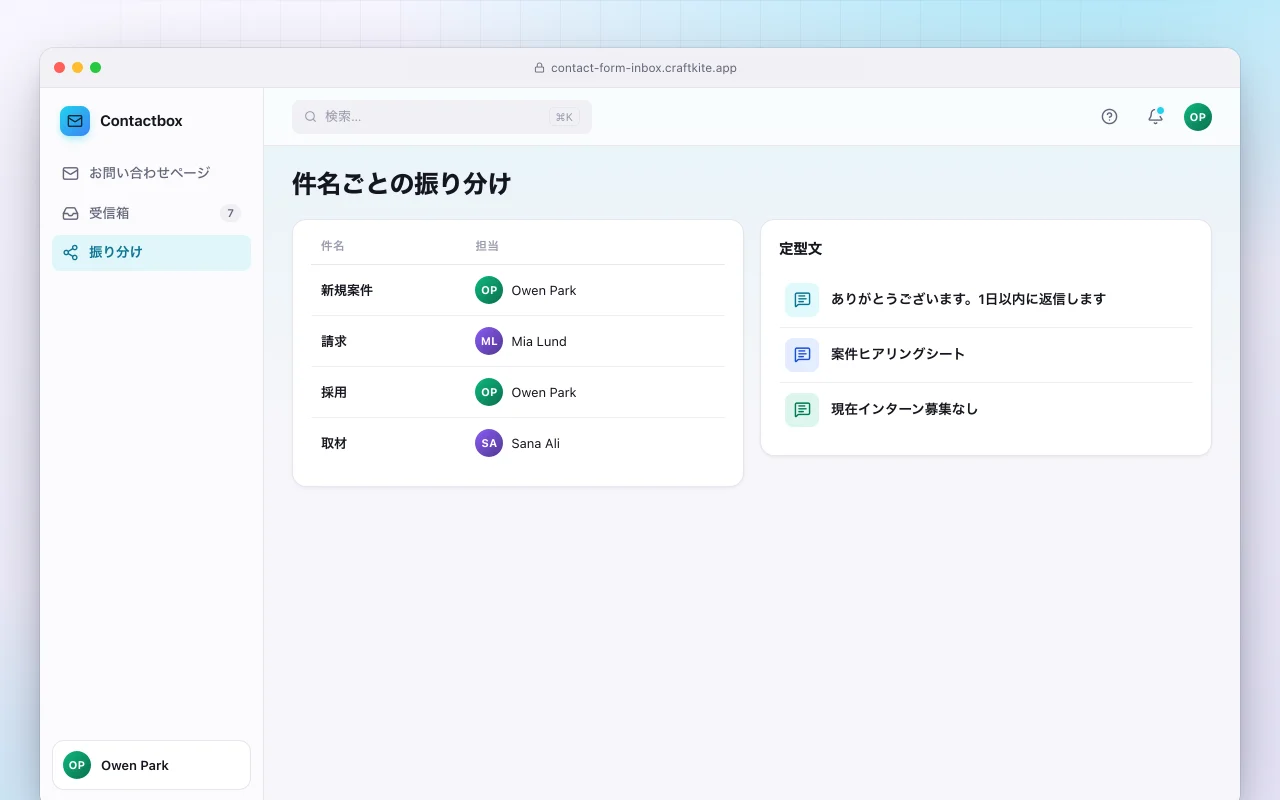The width and height of the screenshot is (1280, 800).
Task: Click the message icon beside 現在インターン募集なし
Action: click(x=802, y=409)
